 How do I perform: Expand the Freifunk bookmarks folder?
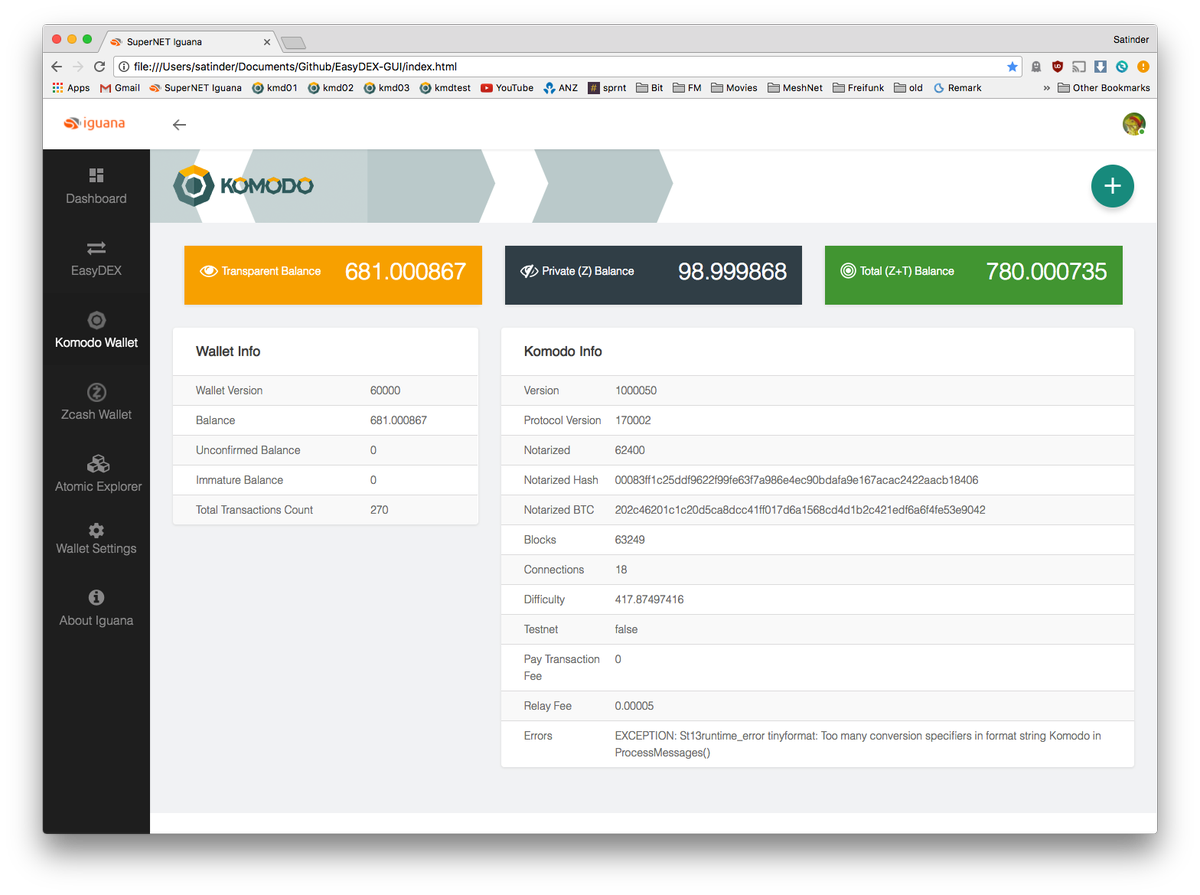(859, 88)
